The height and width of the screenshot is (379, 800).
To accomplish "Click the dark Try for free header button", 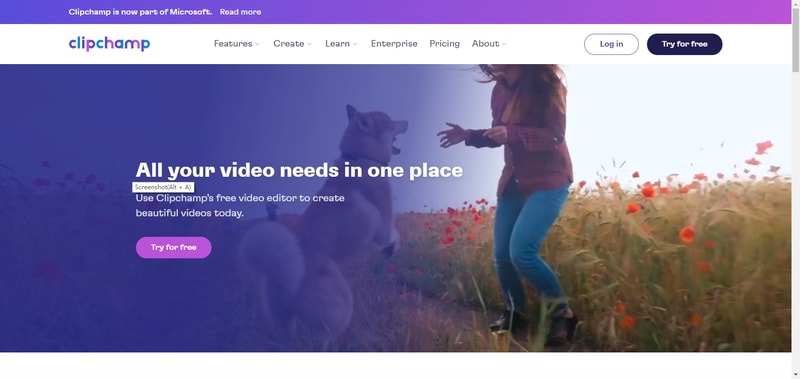I will pos(685,44).
